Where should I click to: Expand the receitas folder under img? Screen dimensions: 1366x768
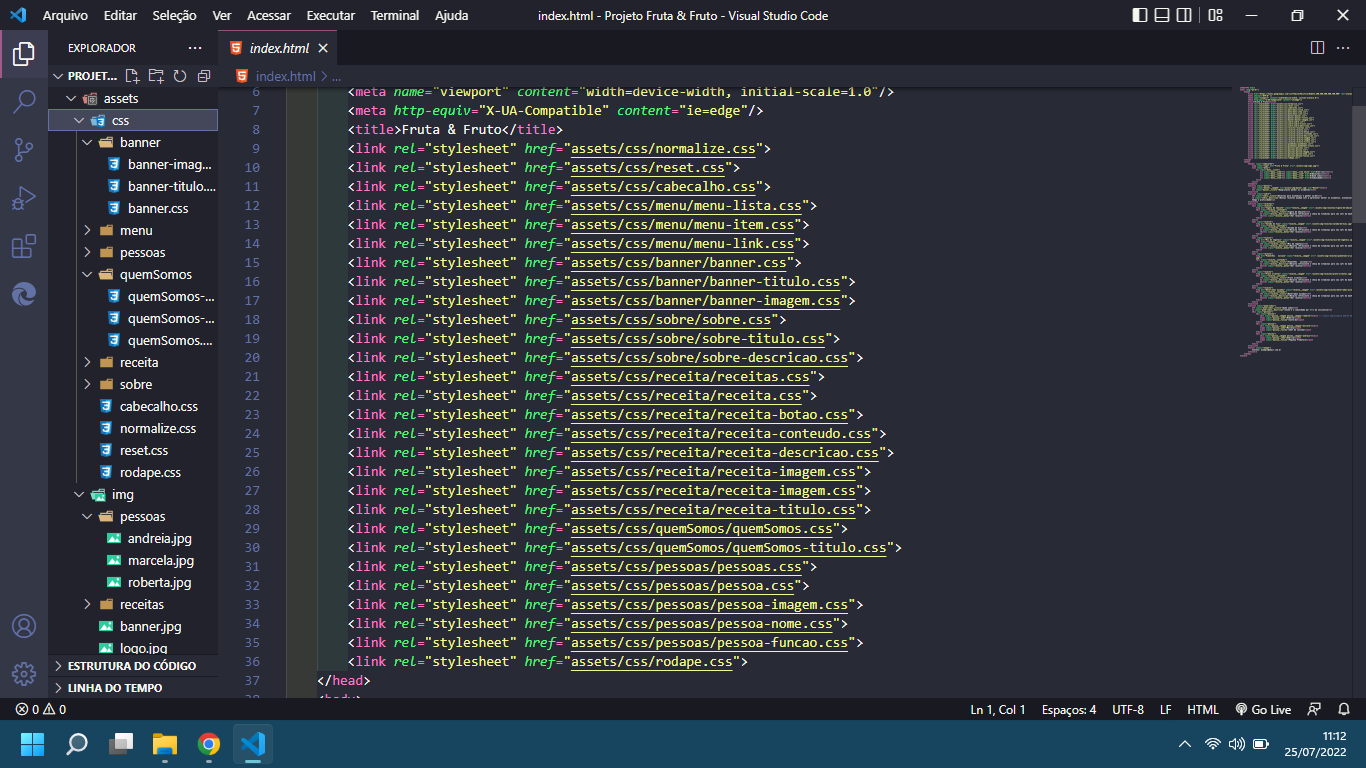coord(132,604)
